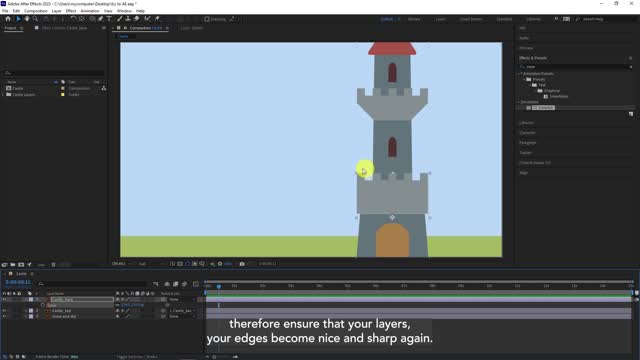Open the parent dropdown for Castle_top layer
Image resolution: width=640 pixels, height=360 pixels.
click(182, 311)
